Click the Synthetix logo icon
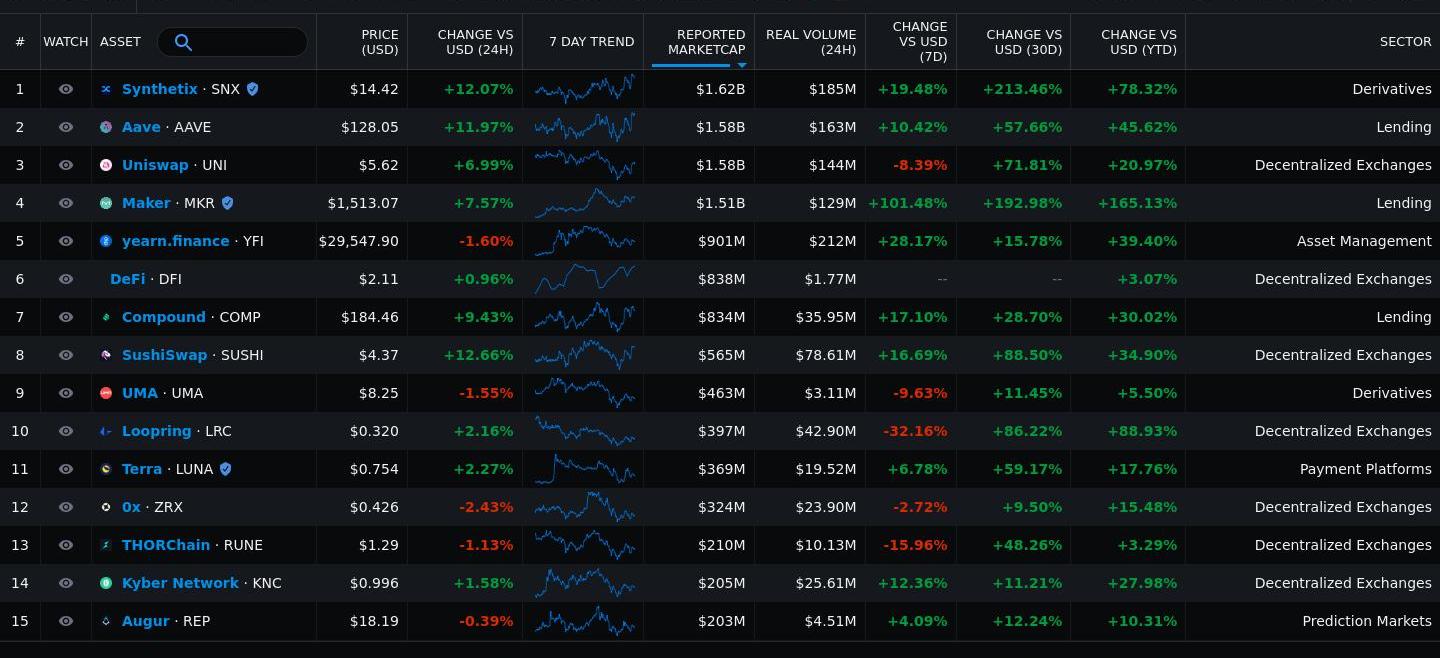1440x658 pixels. [x=106, y=89]
